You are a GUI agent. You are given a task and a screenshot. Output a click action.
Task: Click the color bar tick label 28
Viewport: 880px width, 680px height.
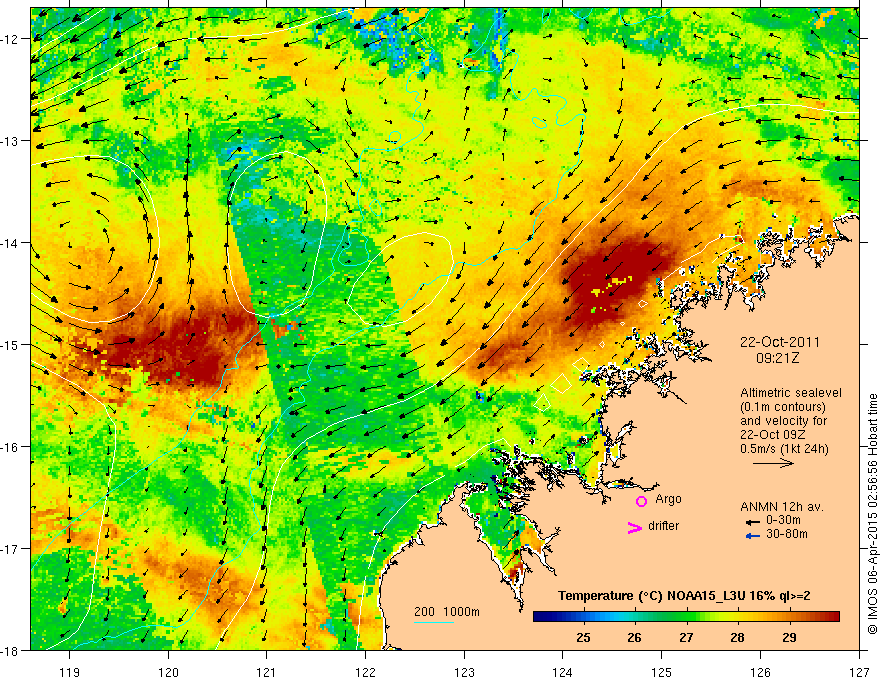(x=737, y=637)
